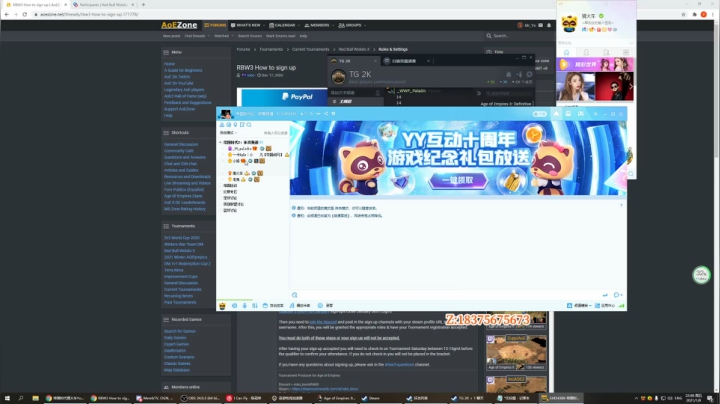
Task: Select the contacts tab in YY main panel
Action: tap(586, 52)
